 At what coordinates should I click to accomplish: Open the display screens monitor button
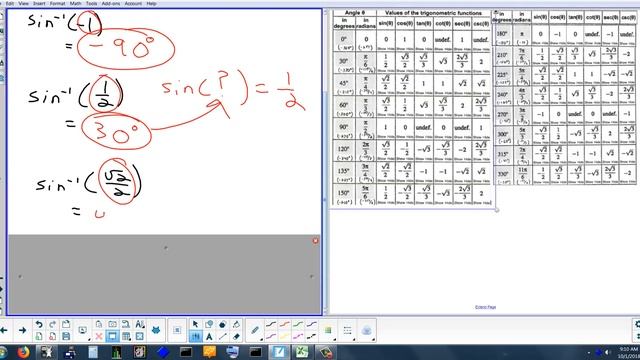pos(82,330)
